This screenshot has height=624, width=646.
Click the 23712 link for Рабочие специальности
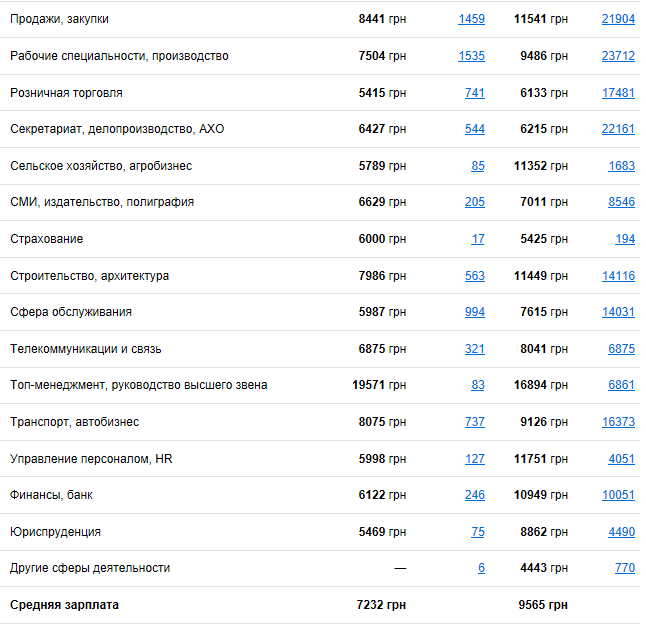pyautogui.click(x=618, y=56)
